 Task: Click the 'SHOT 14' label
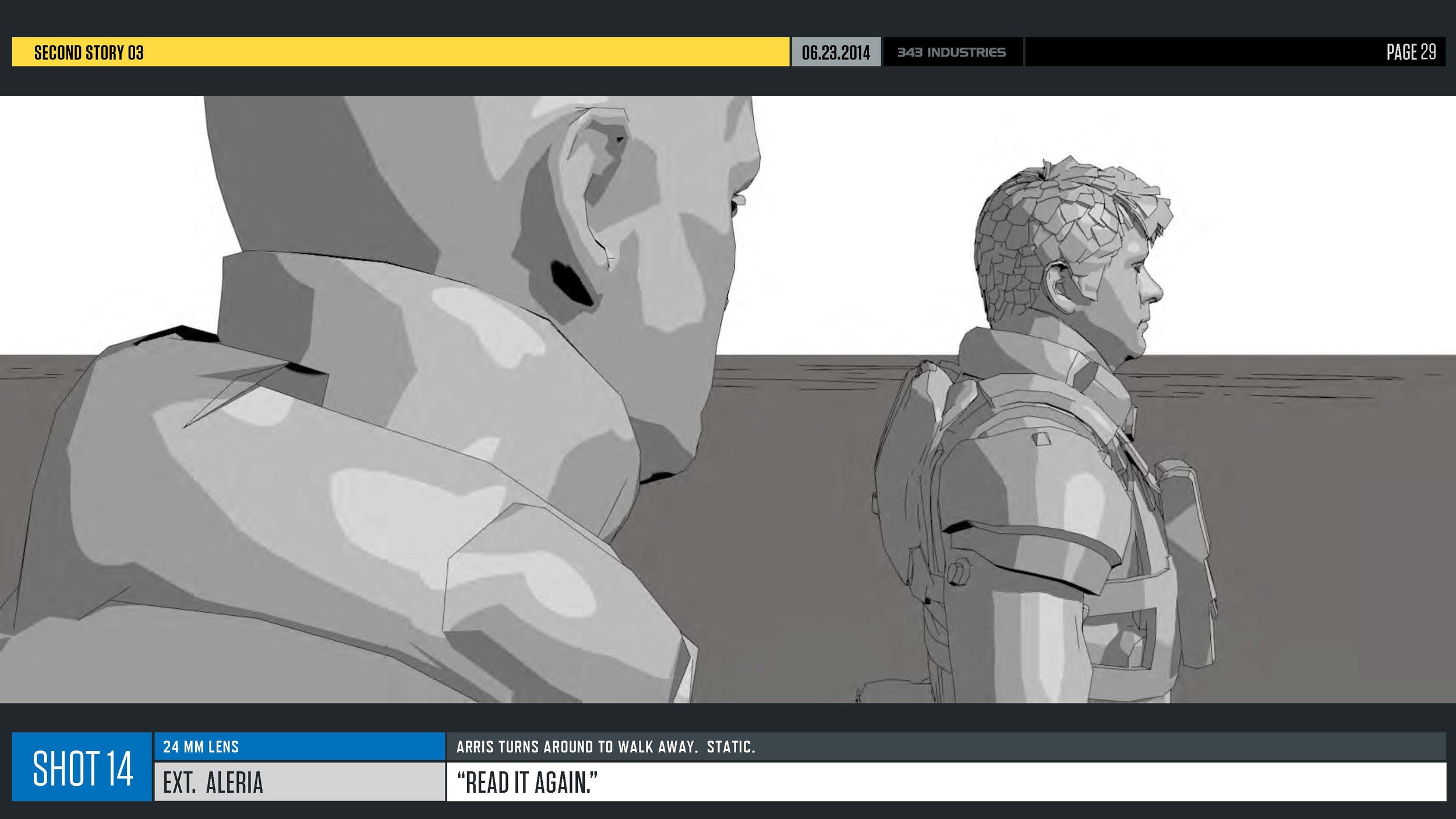click(82, 768)
